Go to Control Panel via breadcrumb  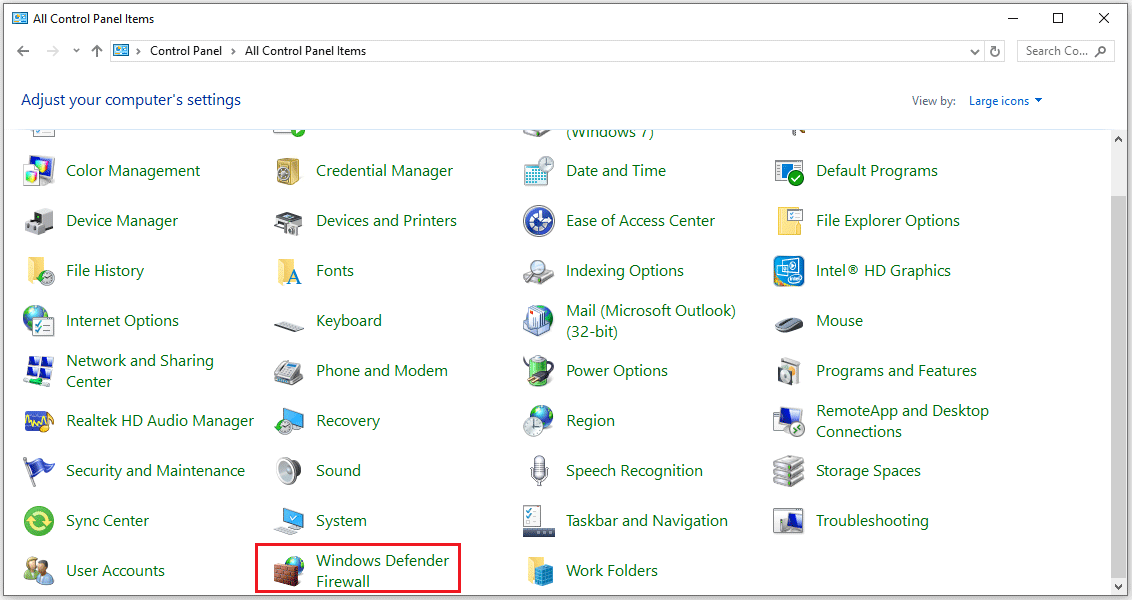(186, 50)
